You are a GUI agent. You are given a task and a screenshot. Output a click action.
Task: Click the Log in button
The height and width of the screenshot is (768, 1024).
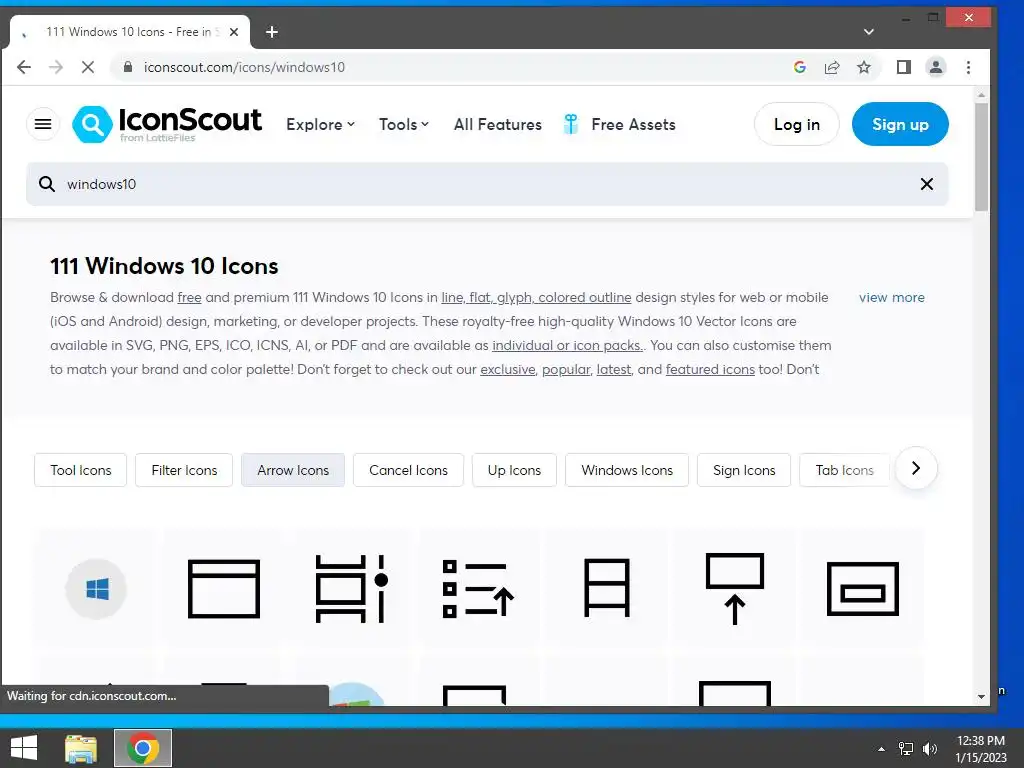tap(797, 124)
